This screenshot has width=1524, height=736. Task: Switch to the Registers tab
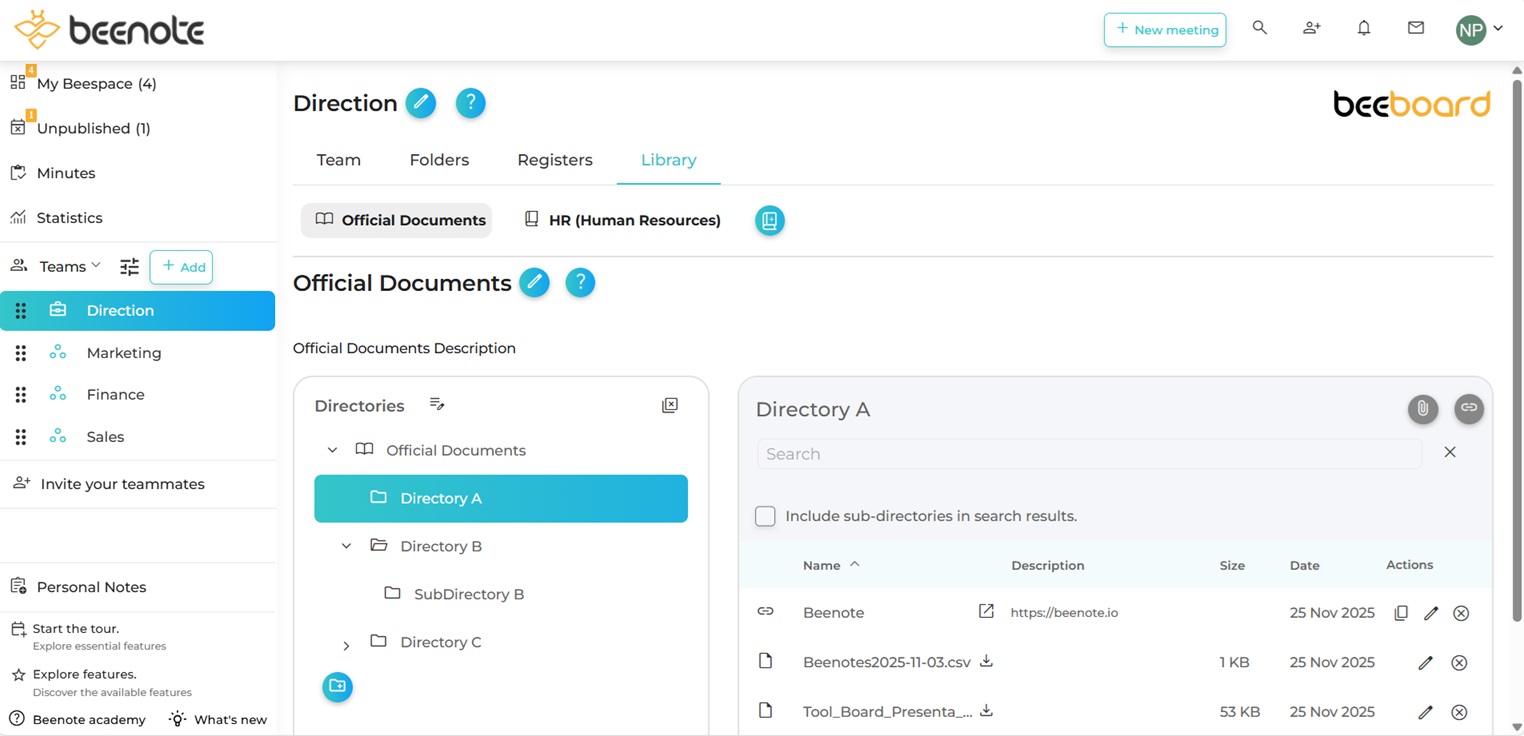click(x=554, y=160)
